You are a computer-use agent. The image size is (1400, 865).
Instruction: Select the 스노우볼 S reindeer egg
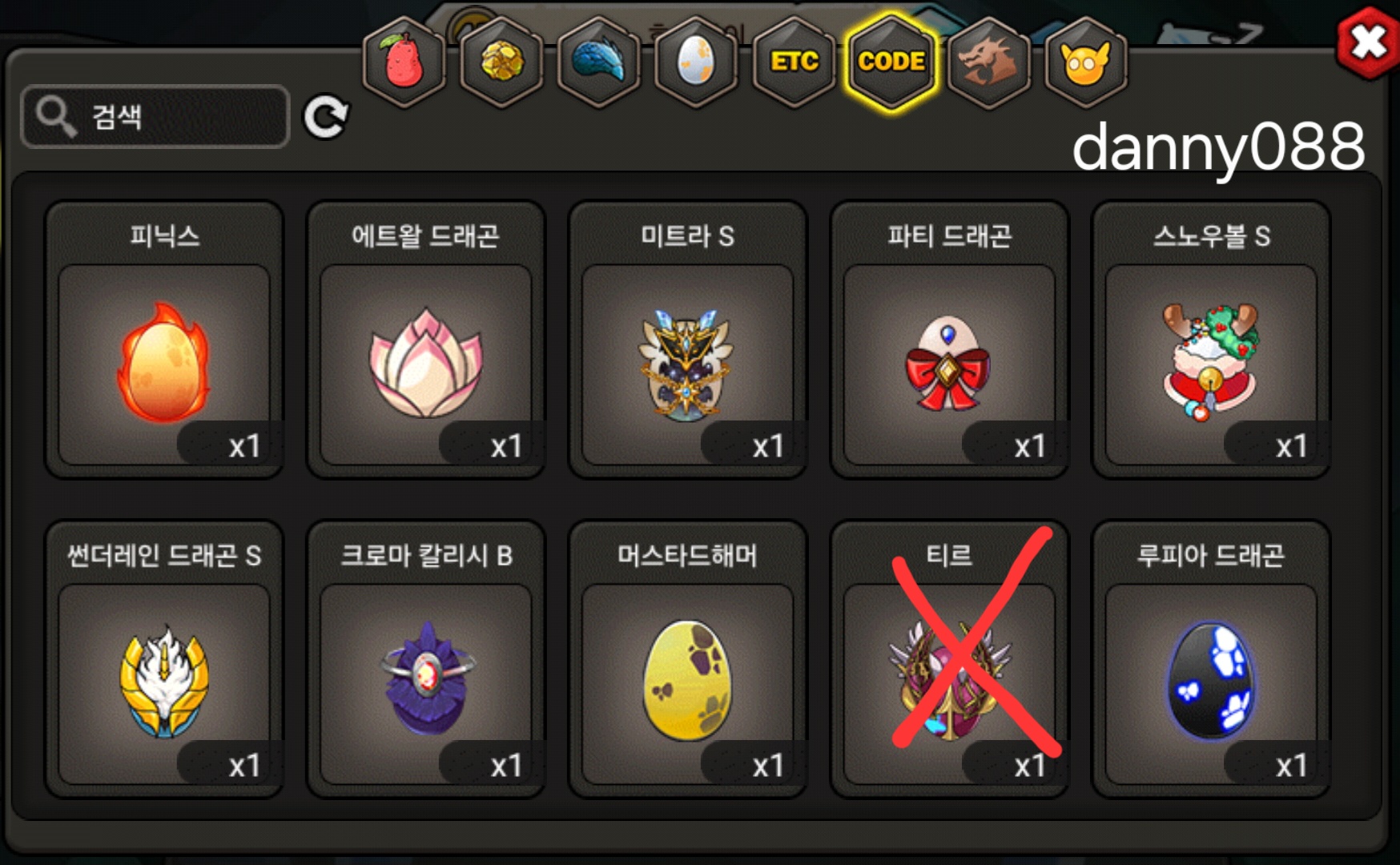[x=1212, y=340]
